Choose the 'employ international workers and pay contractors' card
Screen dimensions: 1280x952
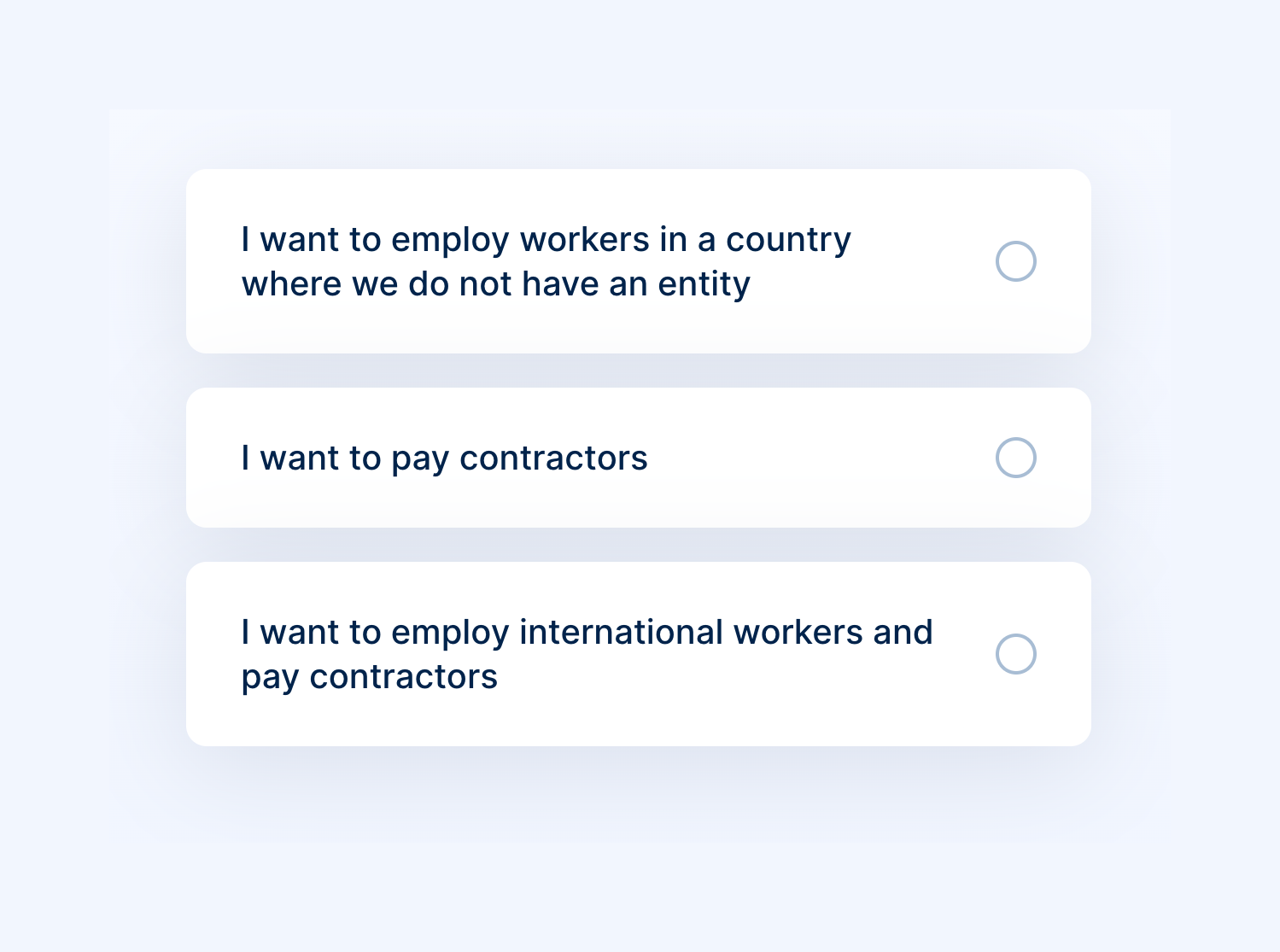point(638,653)
